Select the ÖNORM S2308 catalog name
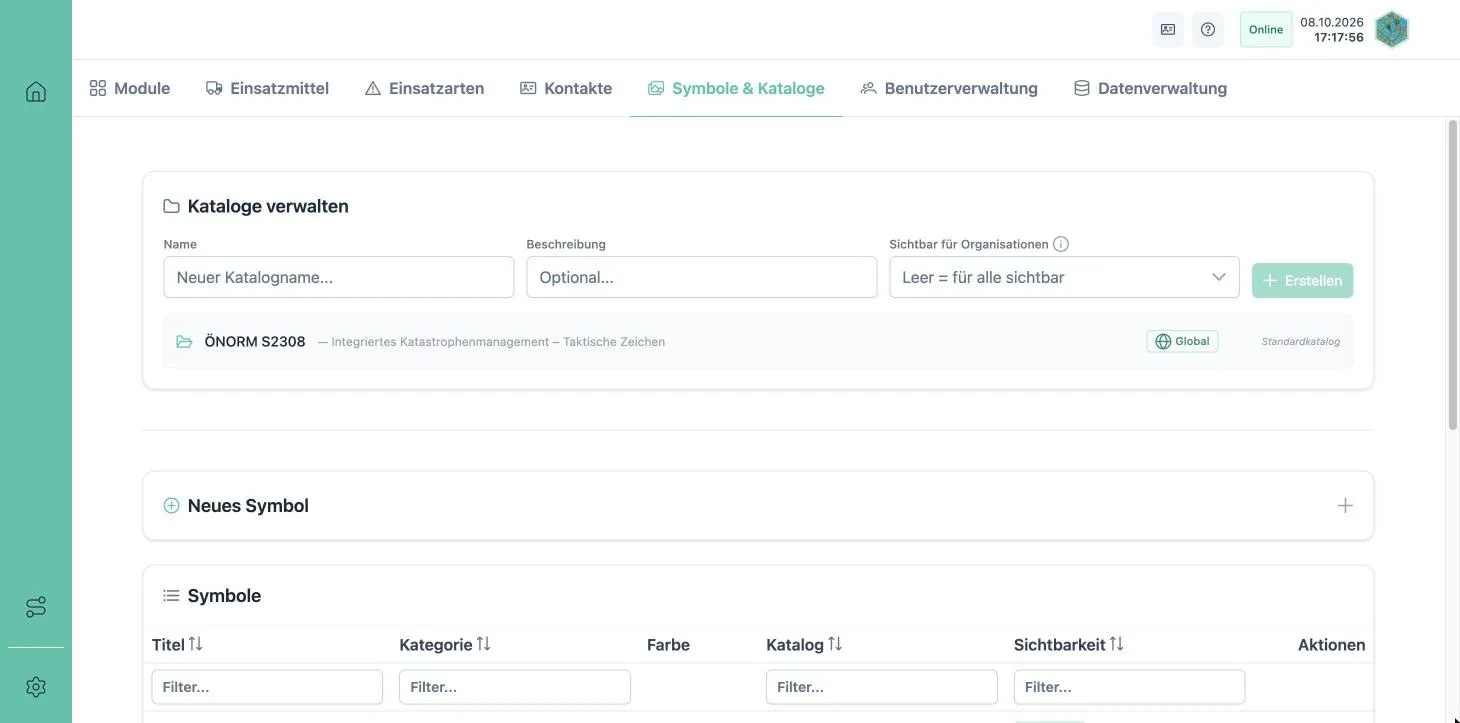The width and height of the screenshot is (1460, 723). (x=255, y=341)
